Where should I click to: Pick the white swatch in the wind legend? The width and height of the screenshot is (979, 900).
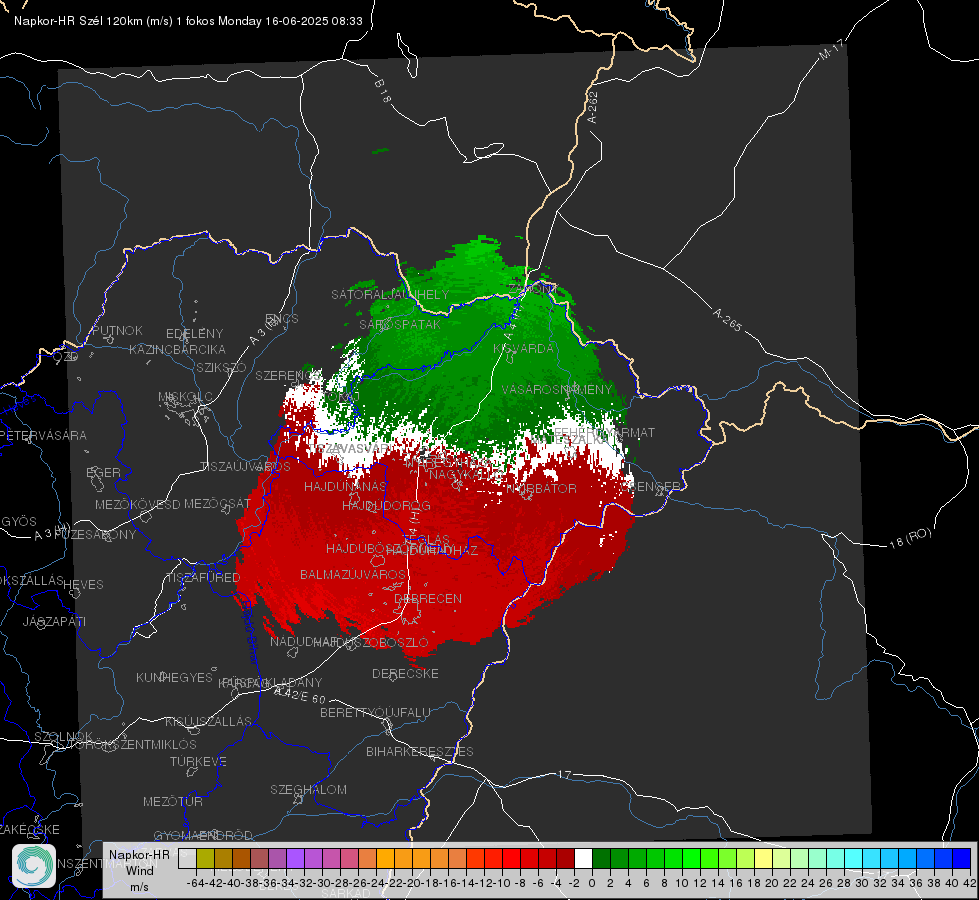[x=583, y=858]
